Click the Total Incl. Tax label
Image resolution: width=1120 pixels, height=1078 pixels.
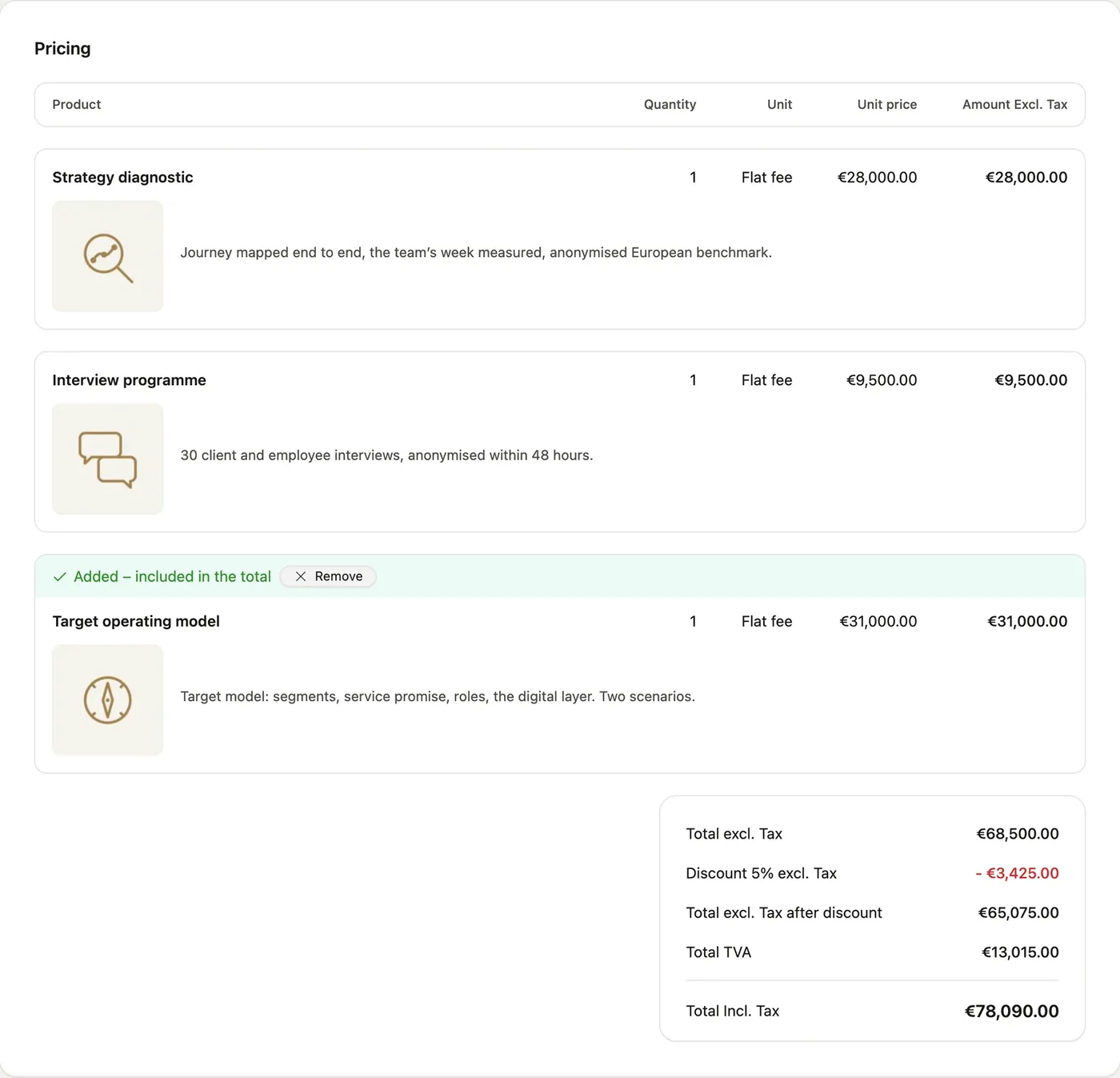tap(733, 1012)
